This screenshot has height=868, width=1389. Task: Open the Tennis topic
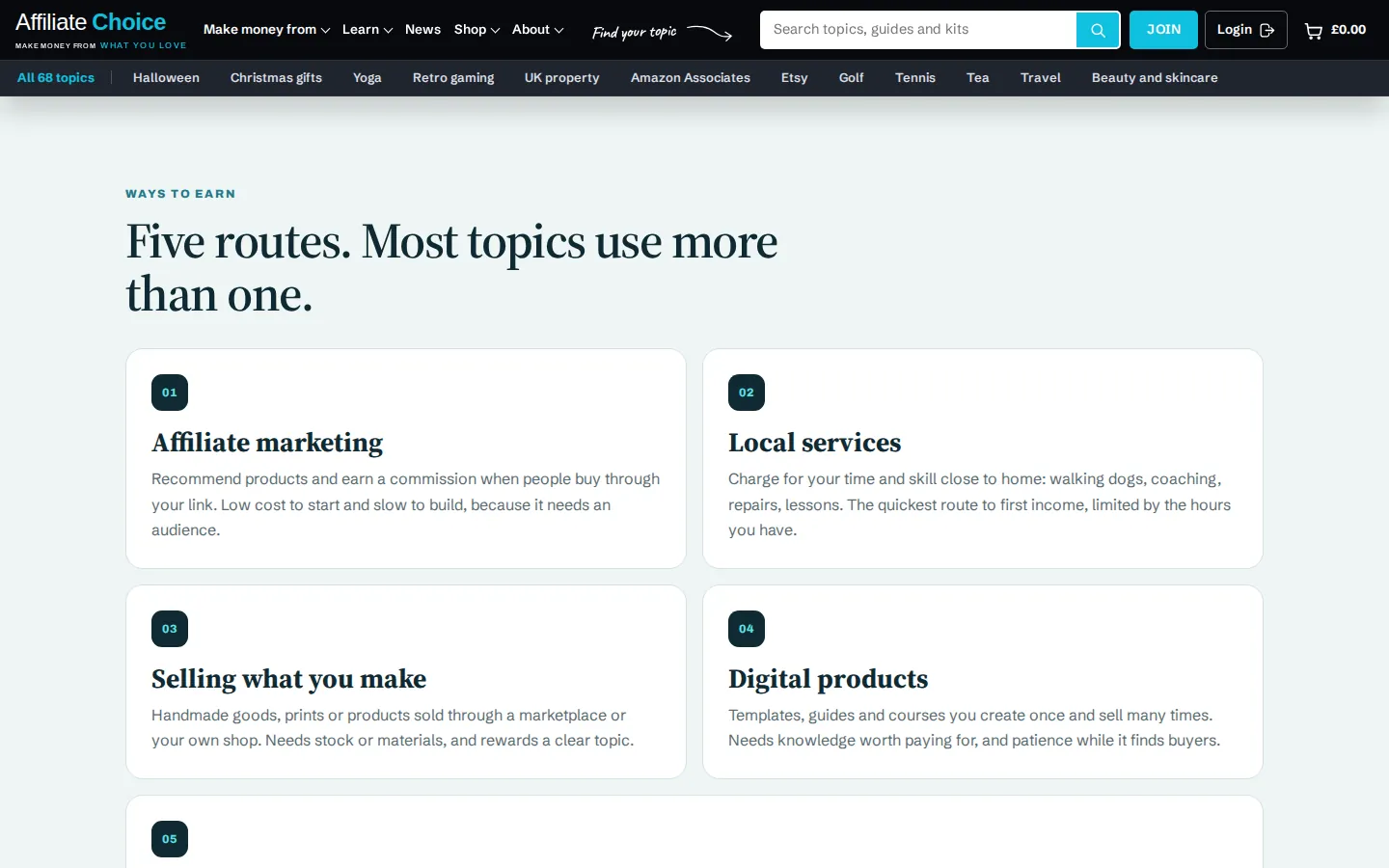[x=915, y=78]
